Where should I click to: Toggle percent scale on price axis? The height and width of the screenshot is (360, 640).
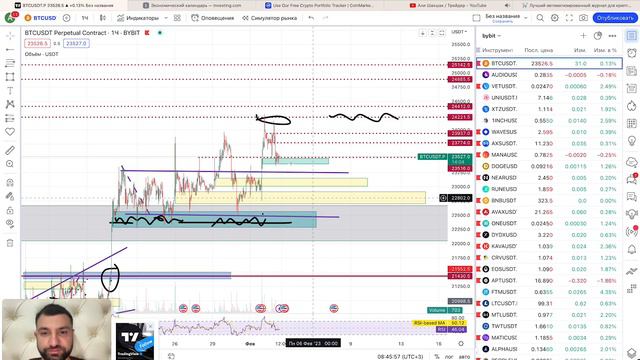(437, 356)
